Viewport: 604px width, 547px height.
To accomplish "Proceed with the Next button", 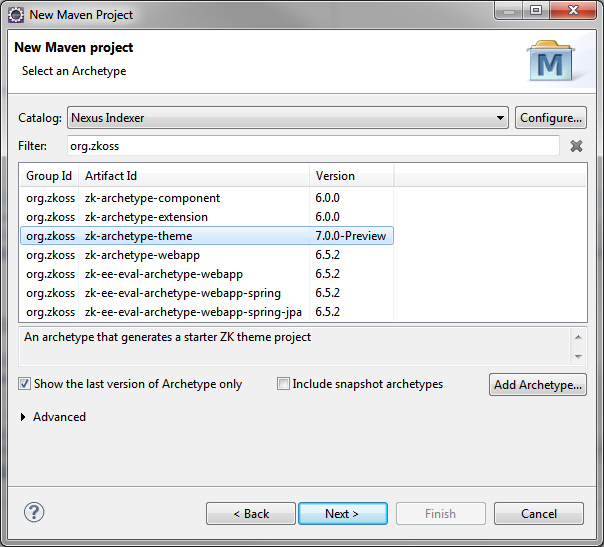I will click(x=343, y=513).
